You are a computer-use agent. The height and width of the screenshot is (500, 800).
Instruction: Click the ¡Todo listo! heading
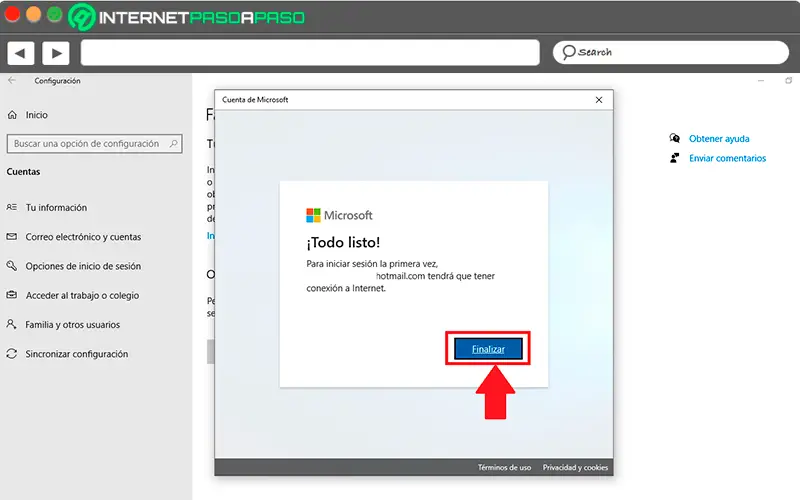coord(343,242)
